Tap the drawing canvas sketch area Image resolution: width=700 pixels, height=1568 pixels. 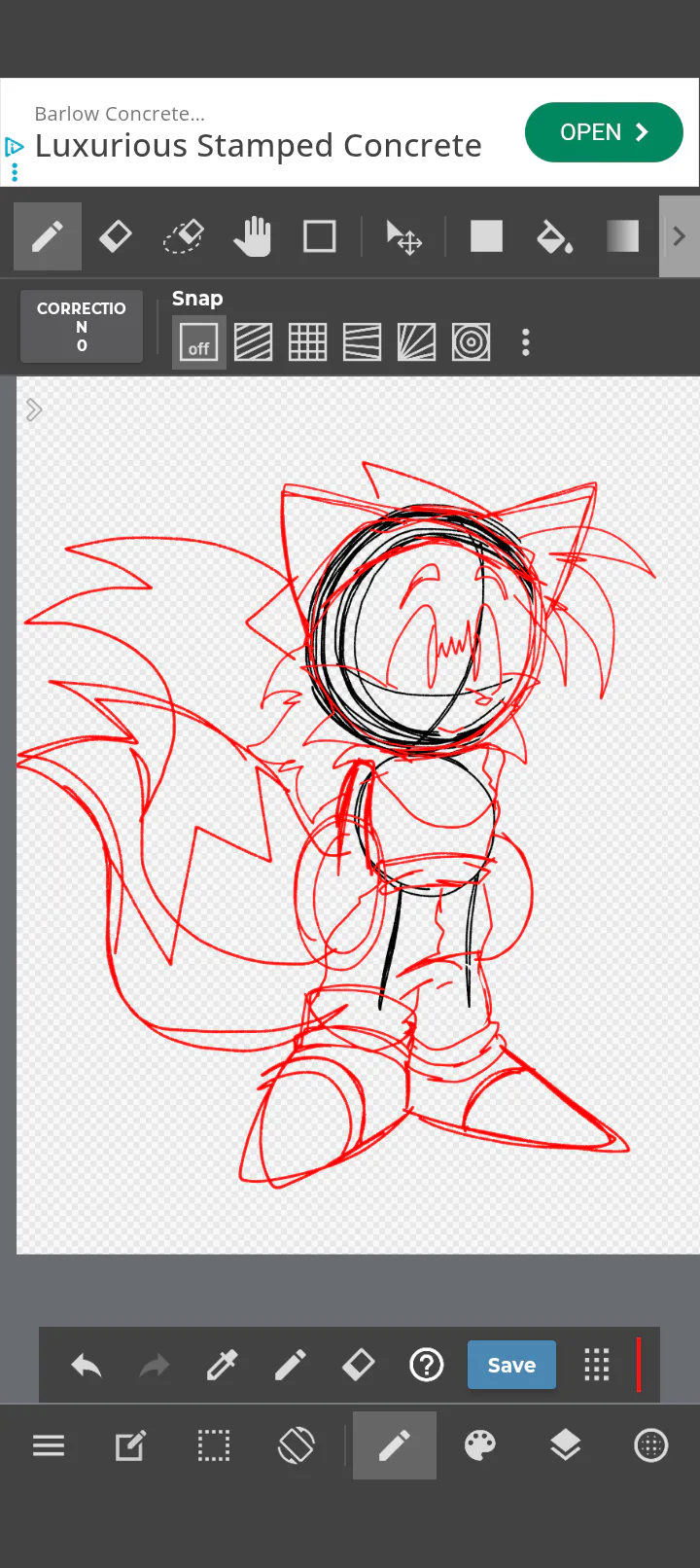[358, 815]
